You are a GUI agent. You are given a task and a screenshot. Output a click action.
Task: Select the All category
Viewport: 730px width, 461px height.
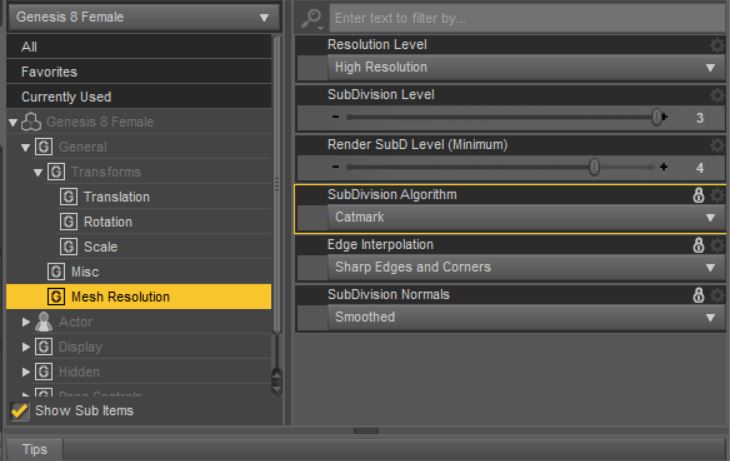[x=139, y=47]
